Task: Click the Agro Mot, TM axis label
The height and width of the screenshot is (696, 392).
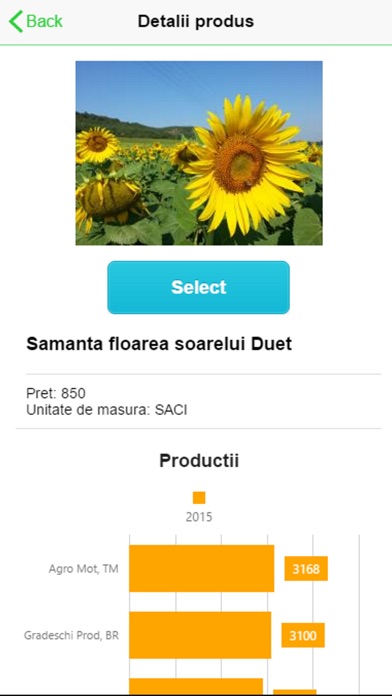Action: [x=83, y=569]
